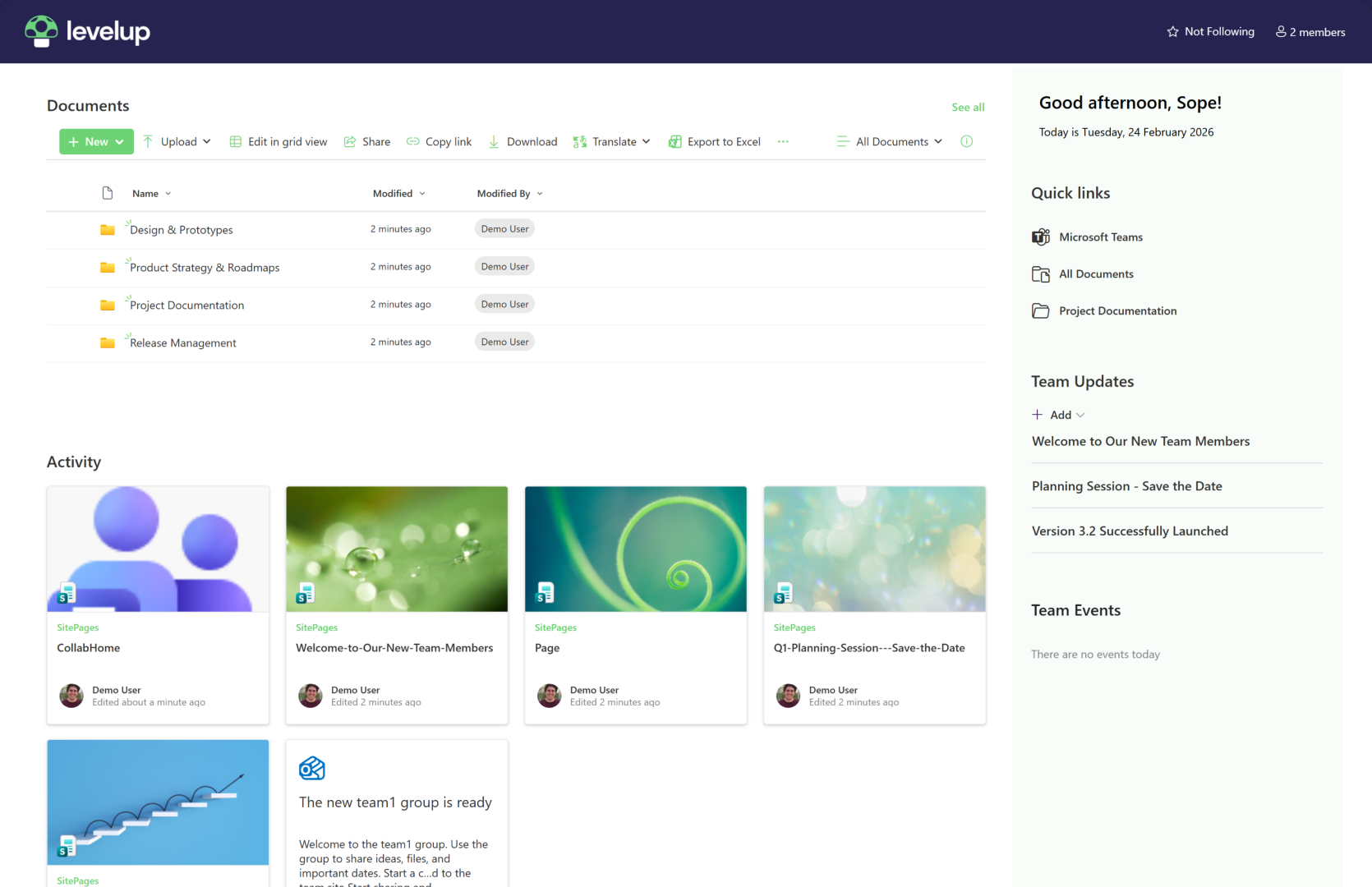
Task: Click the Microsoft Teams quick link icon
Action: point(1041,237)
